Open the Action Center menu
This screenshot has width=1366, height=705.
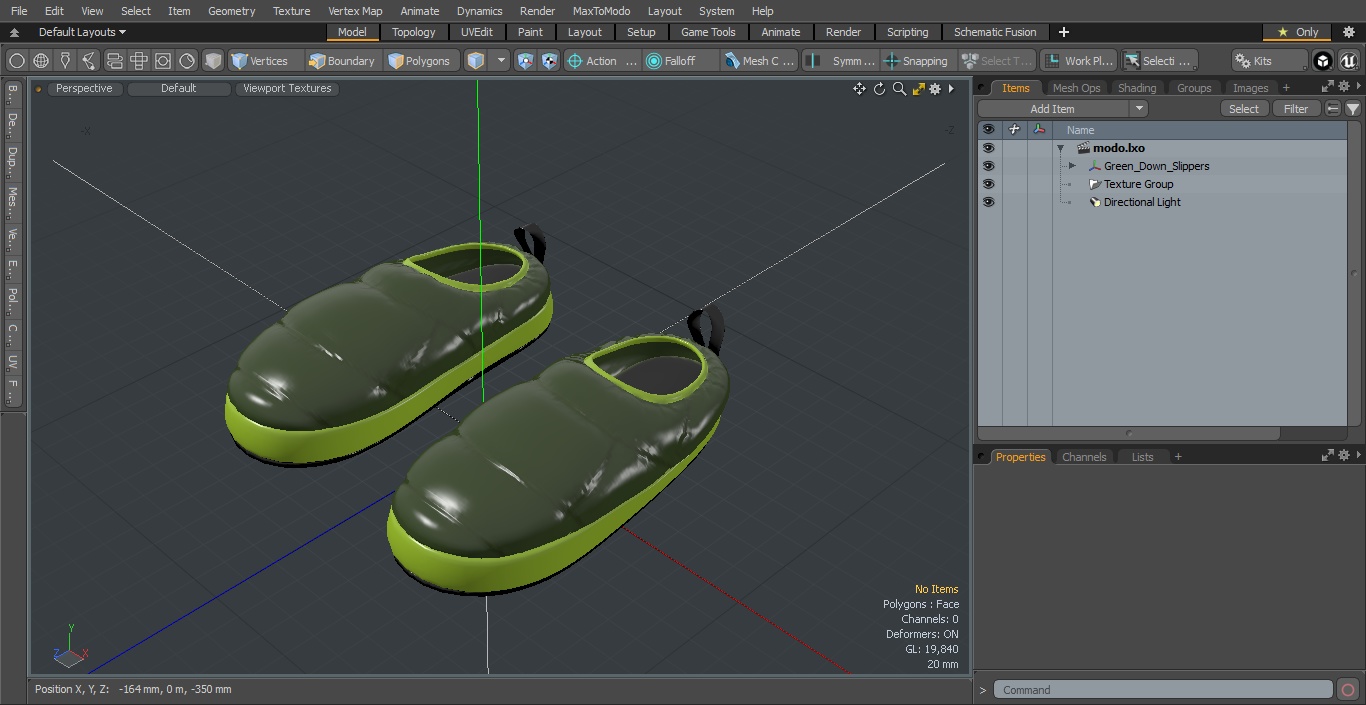602,61
